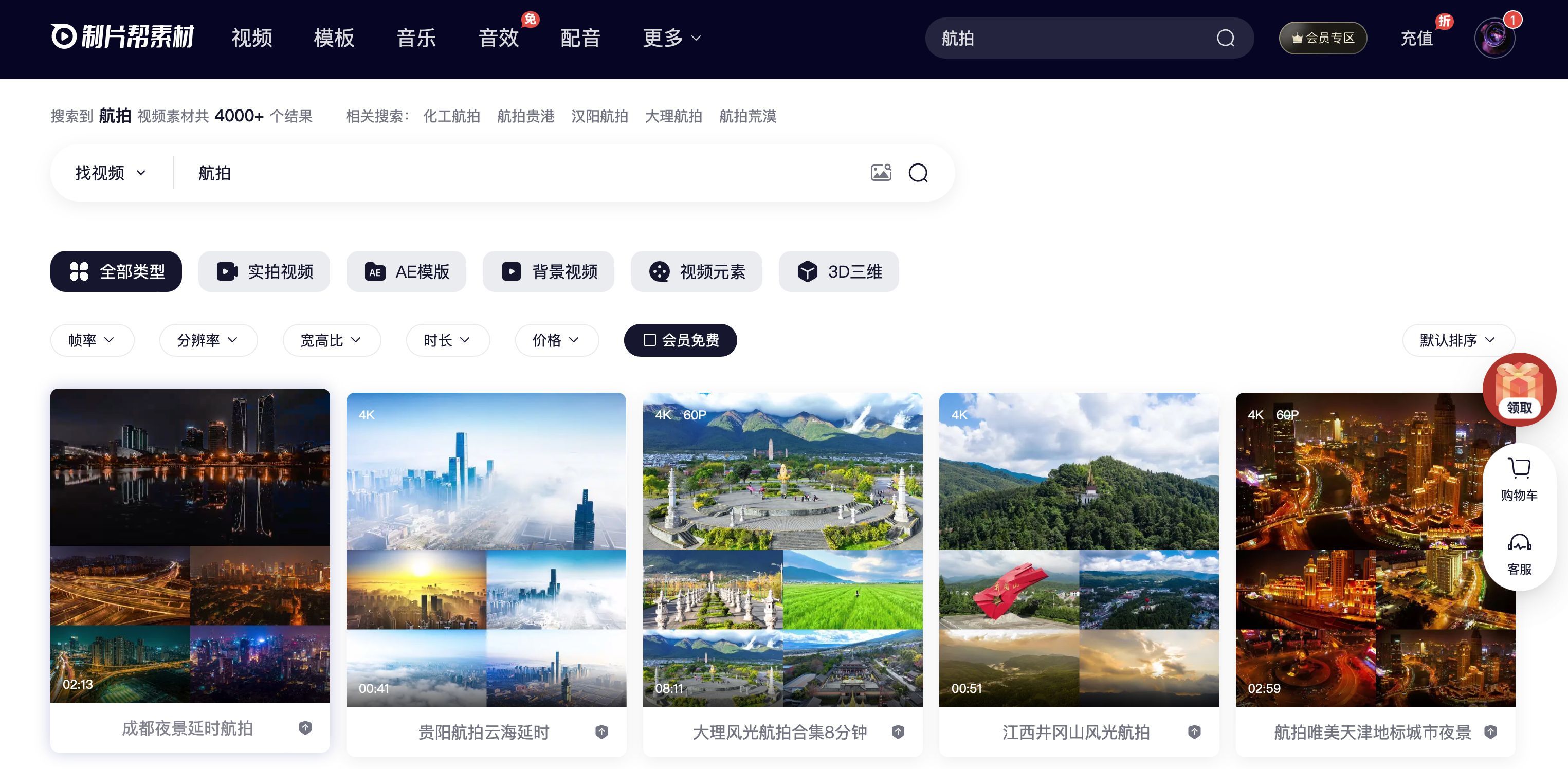Open 音乐 in top navigation
Image resolution: width=1568 pixels, height=769 pixels.
pyautogui.click(x=416, y=38)
